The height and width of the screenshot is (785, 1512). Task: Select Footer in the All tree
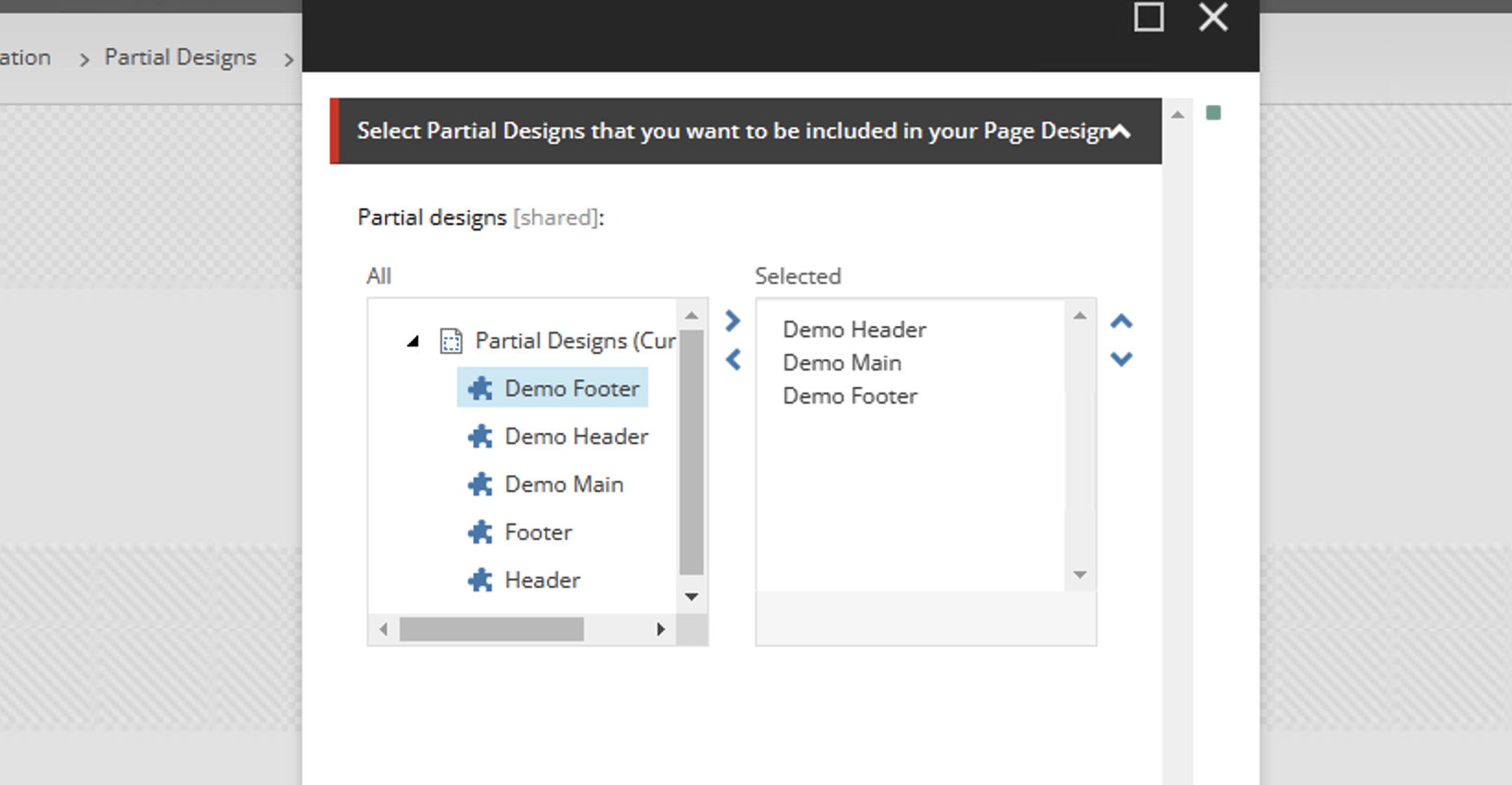[538, 532]
